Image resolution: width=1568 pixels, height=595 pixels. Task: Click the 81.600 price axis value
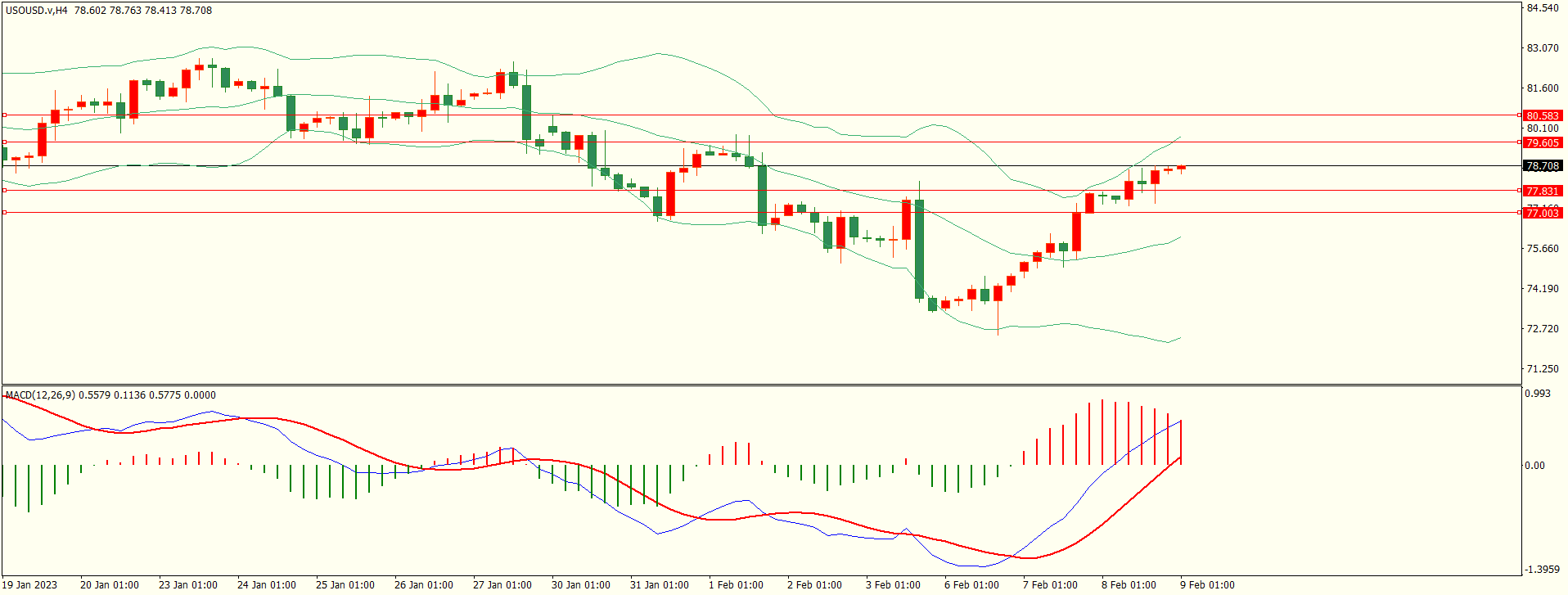coord(1543,88)
